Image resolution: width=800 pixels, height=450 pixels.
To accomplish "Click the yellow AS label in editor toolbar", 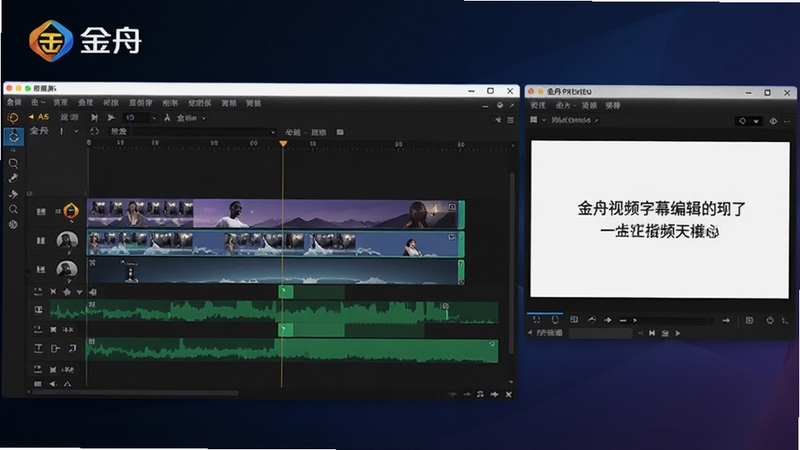I will (43, 117).
